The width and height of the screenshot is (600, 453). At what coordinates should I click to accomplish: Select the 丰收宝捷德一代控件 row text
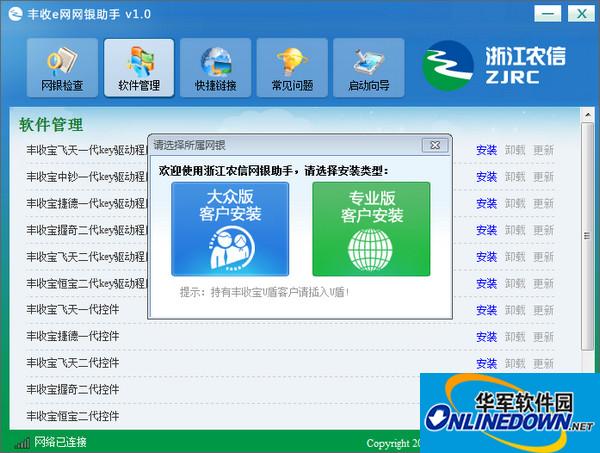click(73, 336)
